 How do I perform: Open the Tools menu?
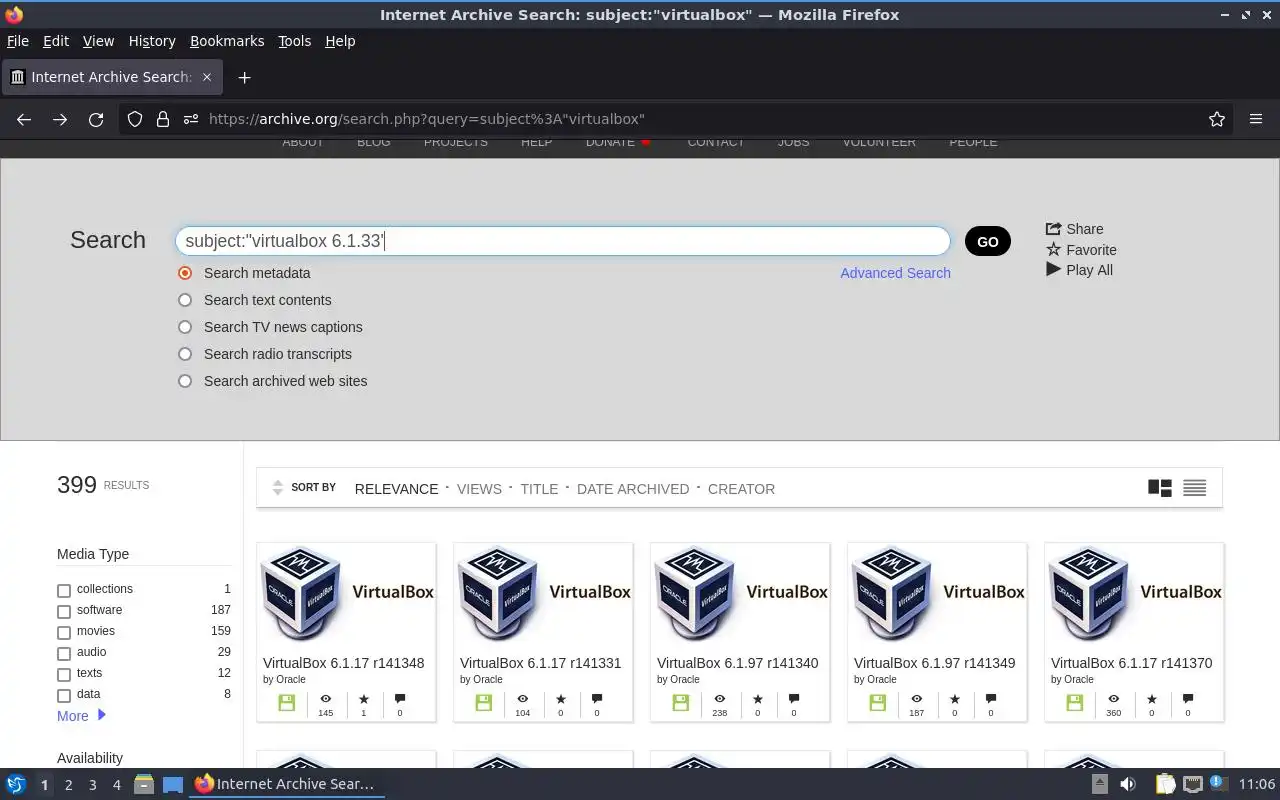coord(294,41)
